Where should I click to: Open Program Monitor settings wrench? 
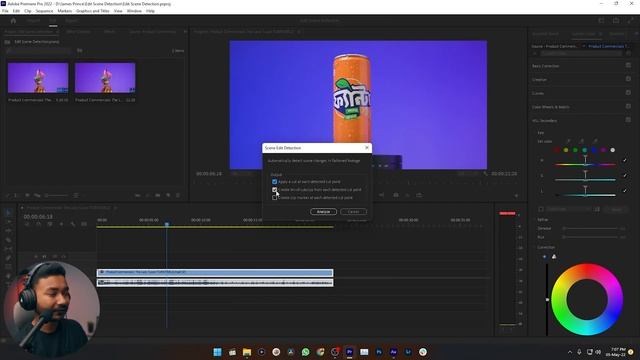[485, 174]
